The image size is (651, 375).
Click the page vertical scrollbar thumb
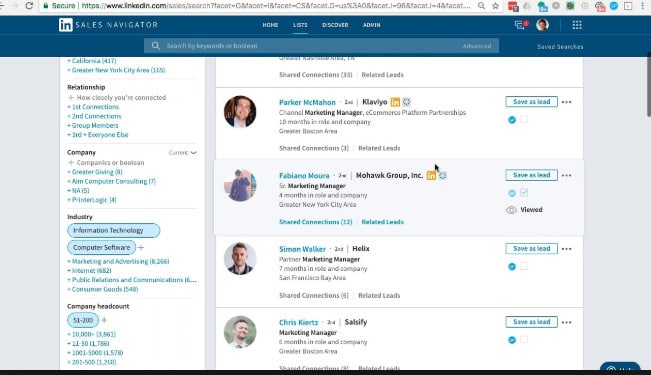[x=648, y=84]
